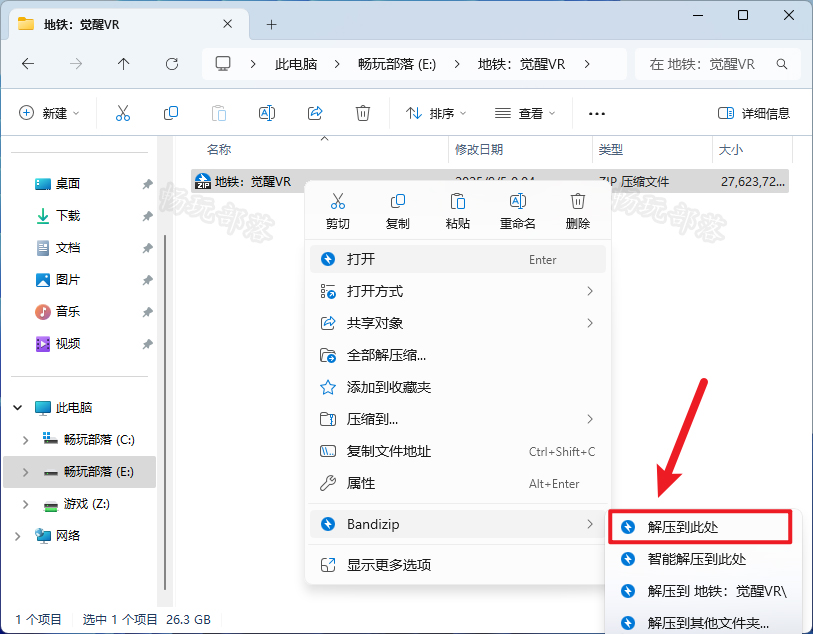Image resolution: width=813 pixels, height=634 pixels.
Task: Choose 打开 in the context menu
Action: [x=458, y=259]
